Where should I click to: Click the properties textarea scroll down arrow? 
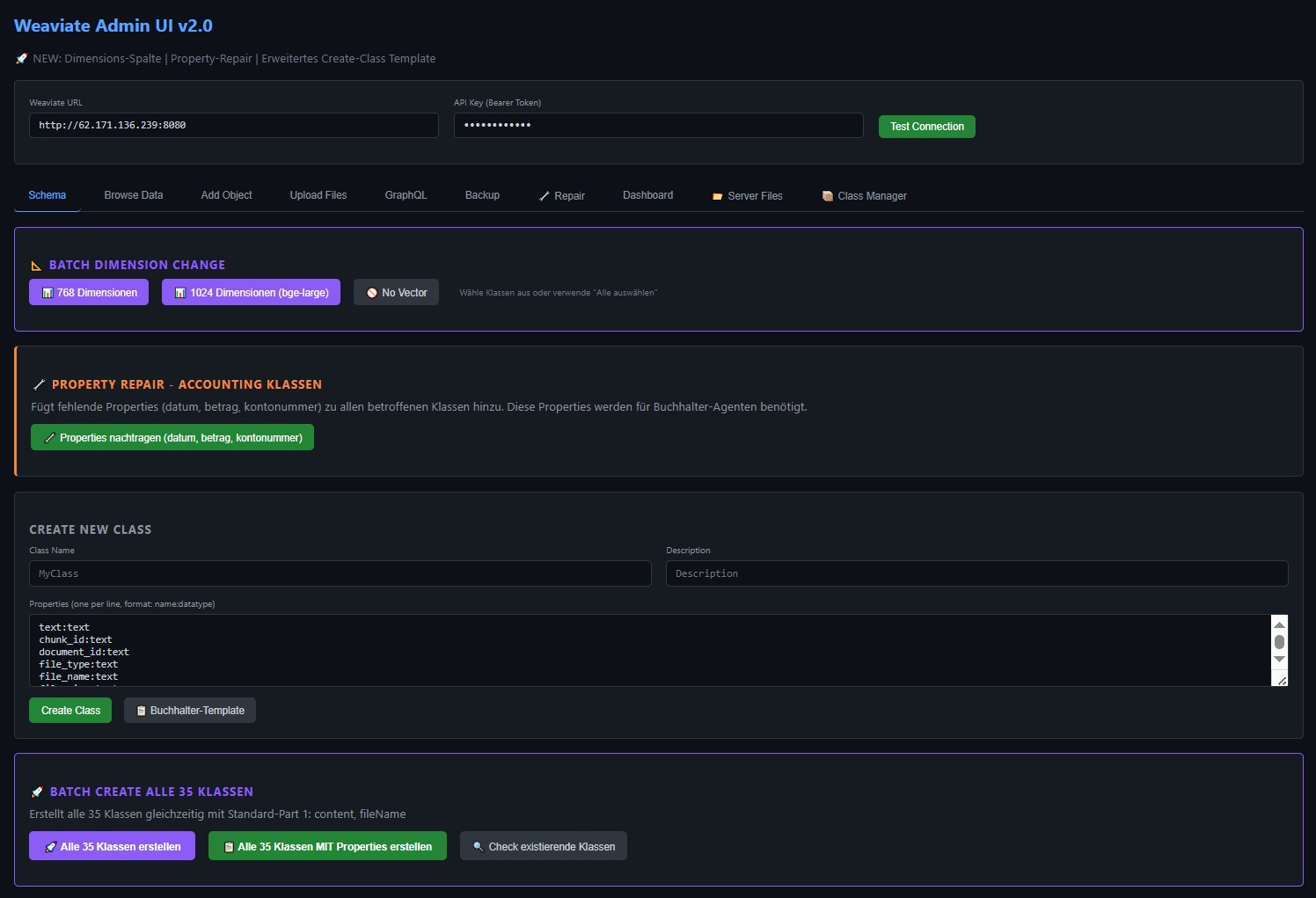[x=1280, y=659]
